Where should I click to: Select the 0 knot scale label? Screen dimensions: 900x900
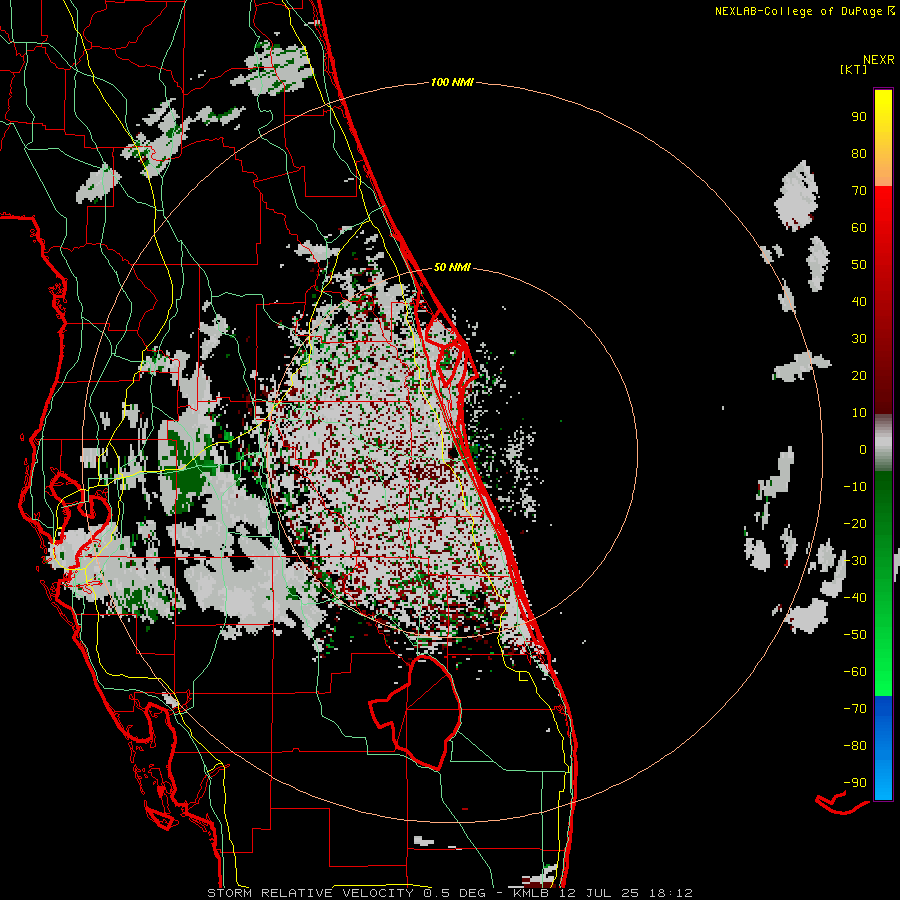pos(863,449)
